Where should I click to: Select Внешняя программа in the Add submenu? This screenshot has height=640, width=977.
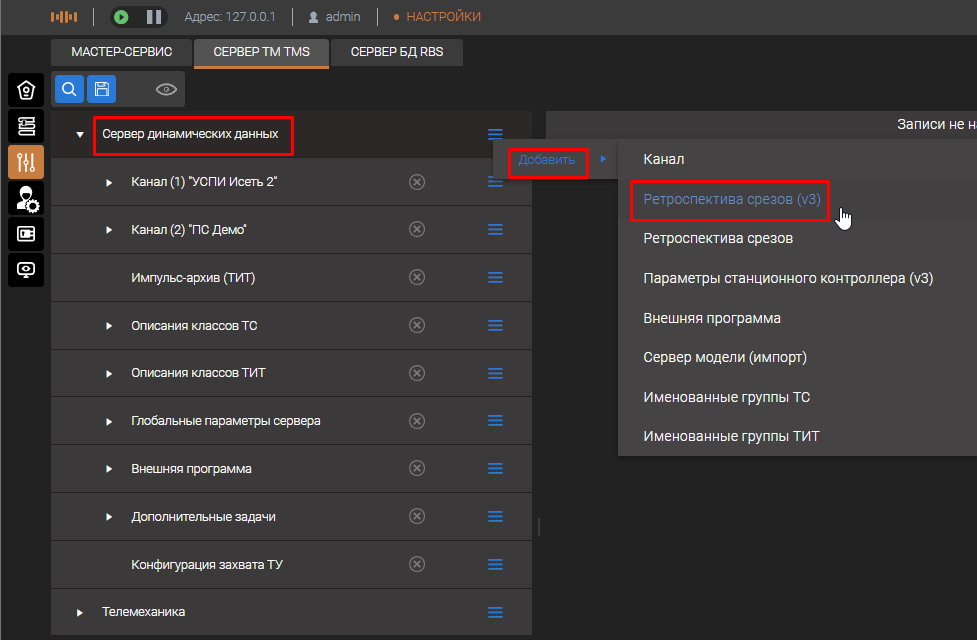(711, 318)
